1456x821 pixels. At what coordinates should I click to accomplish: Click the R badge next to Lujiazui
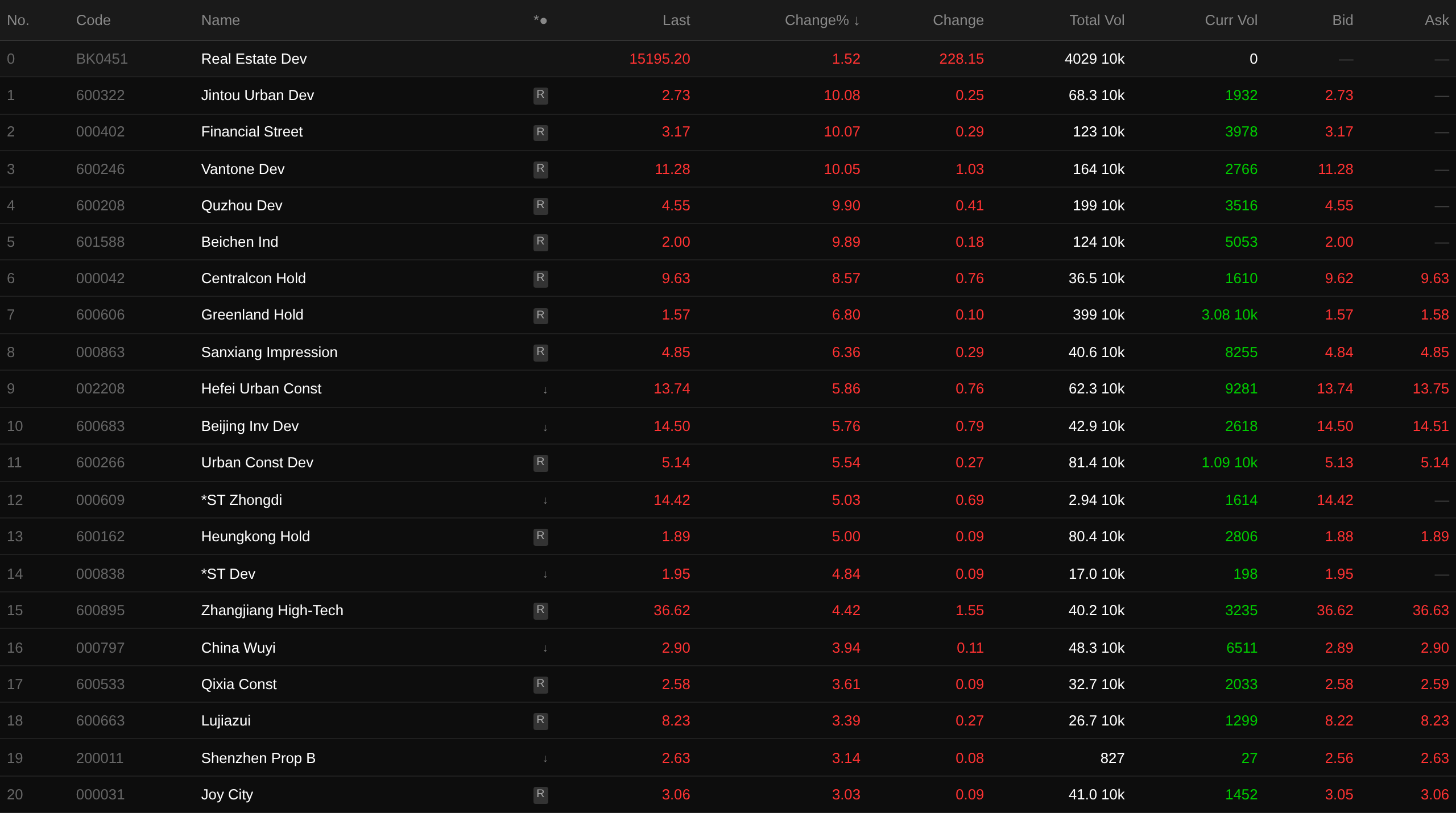pos(540,720)
